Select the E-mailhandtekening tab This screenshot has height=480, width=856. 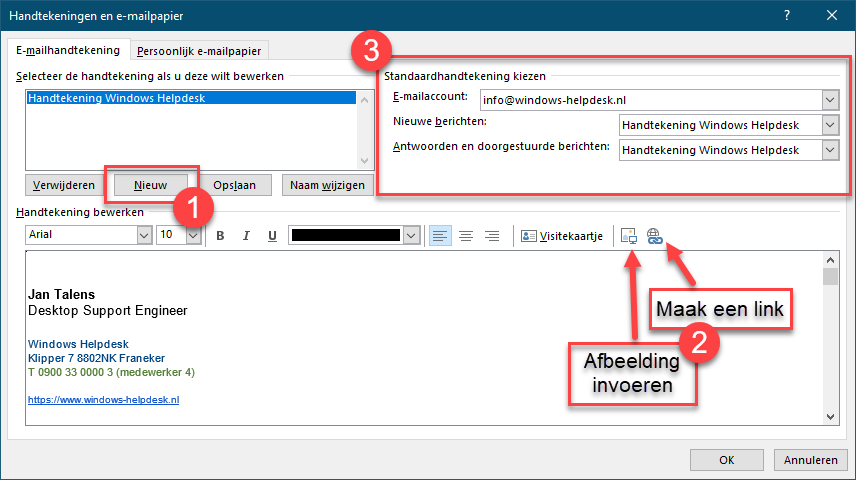pos(68,50)
